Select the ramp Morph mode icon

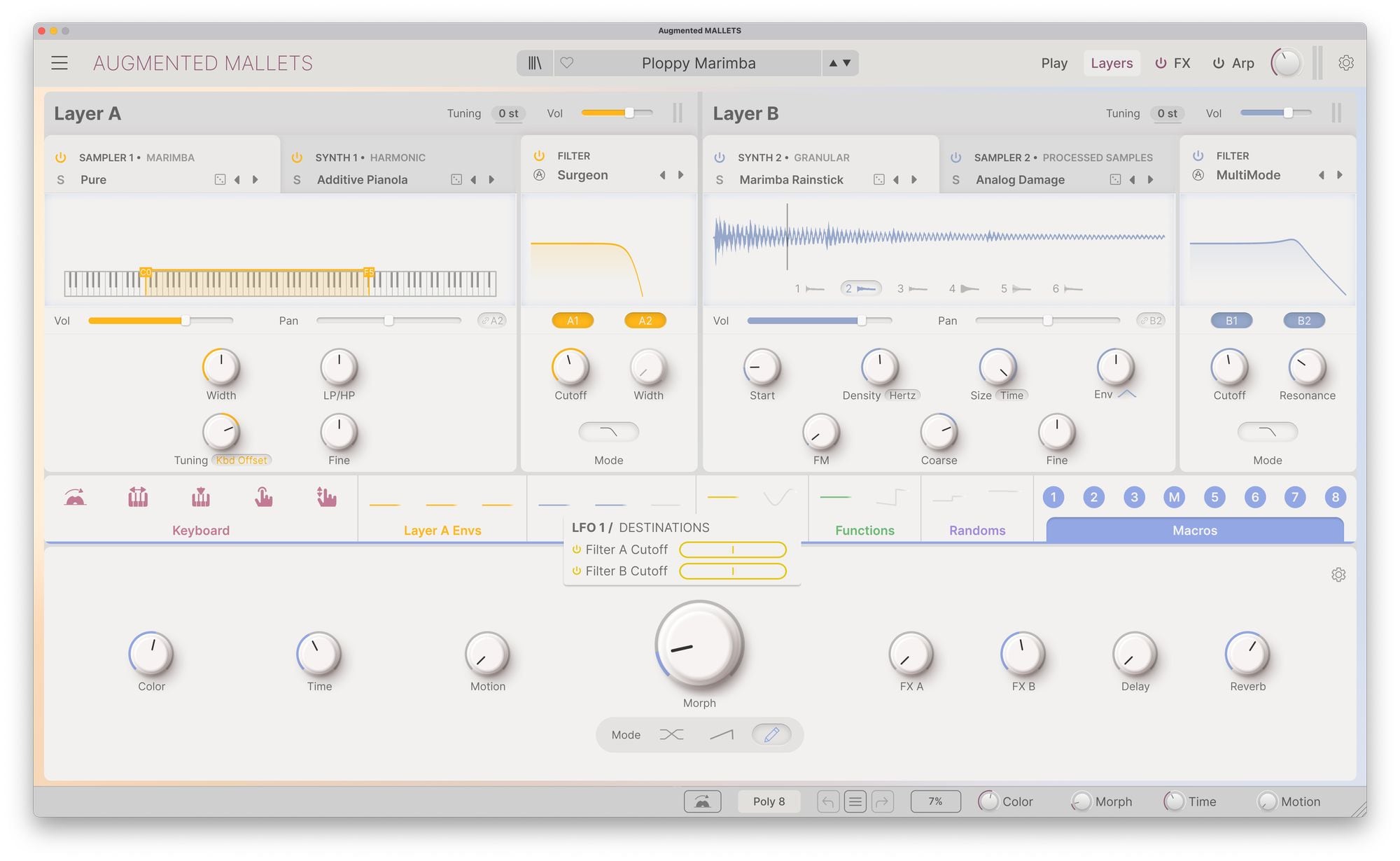pyautogui.click(x=722, y=734)
